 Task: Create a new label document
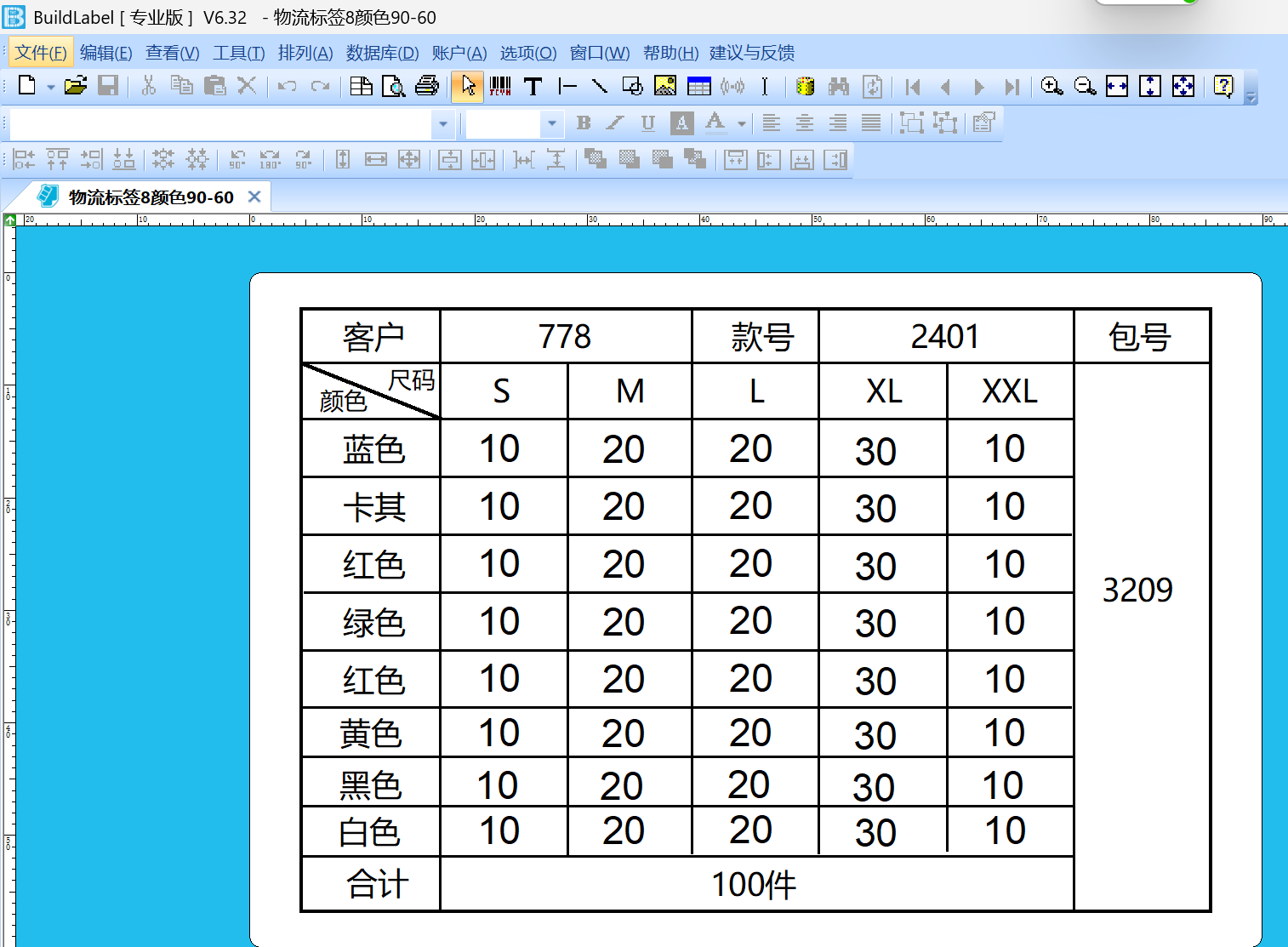[27, 86]
